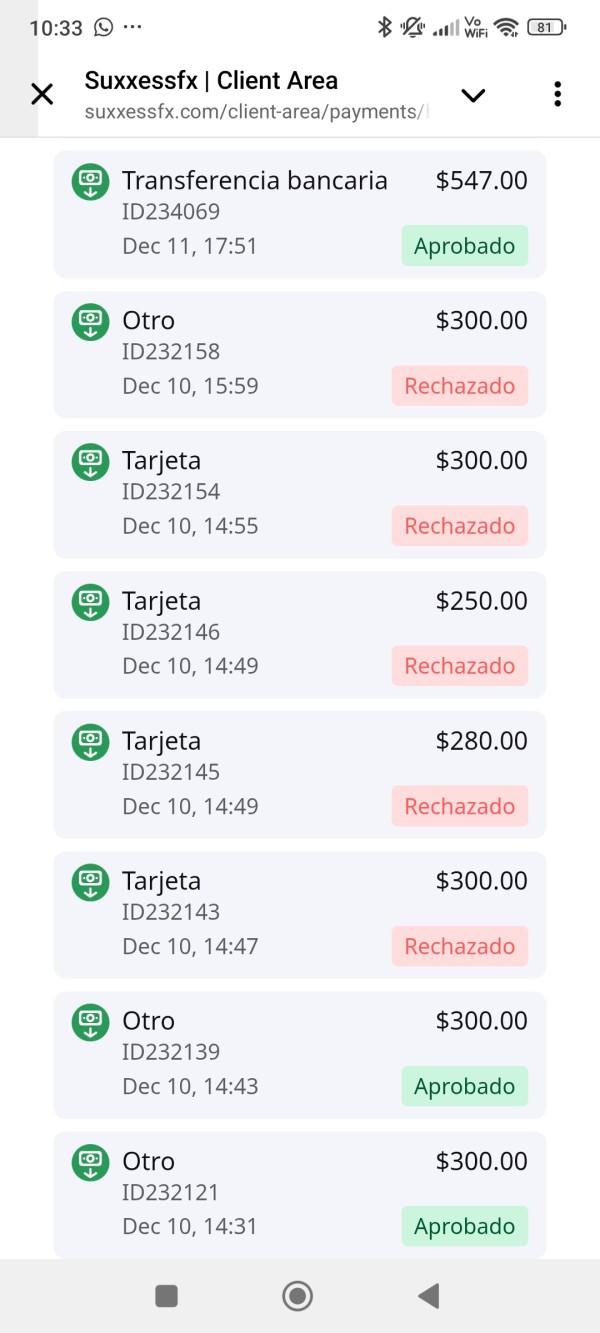Tap deposit icon for ID232158 Otro entry
The width and height of the screenshot is (600, 1333).
pos(90,322)
